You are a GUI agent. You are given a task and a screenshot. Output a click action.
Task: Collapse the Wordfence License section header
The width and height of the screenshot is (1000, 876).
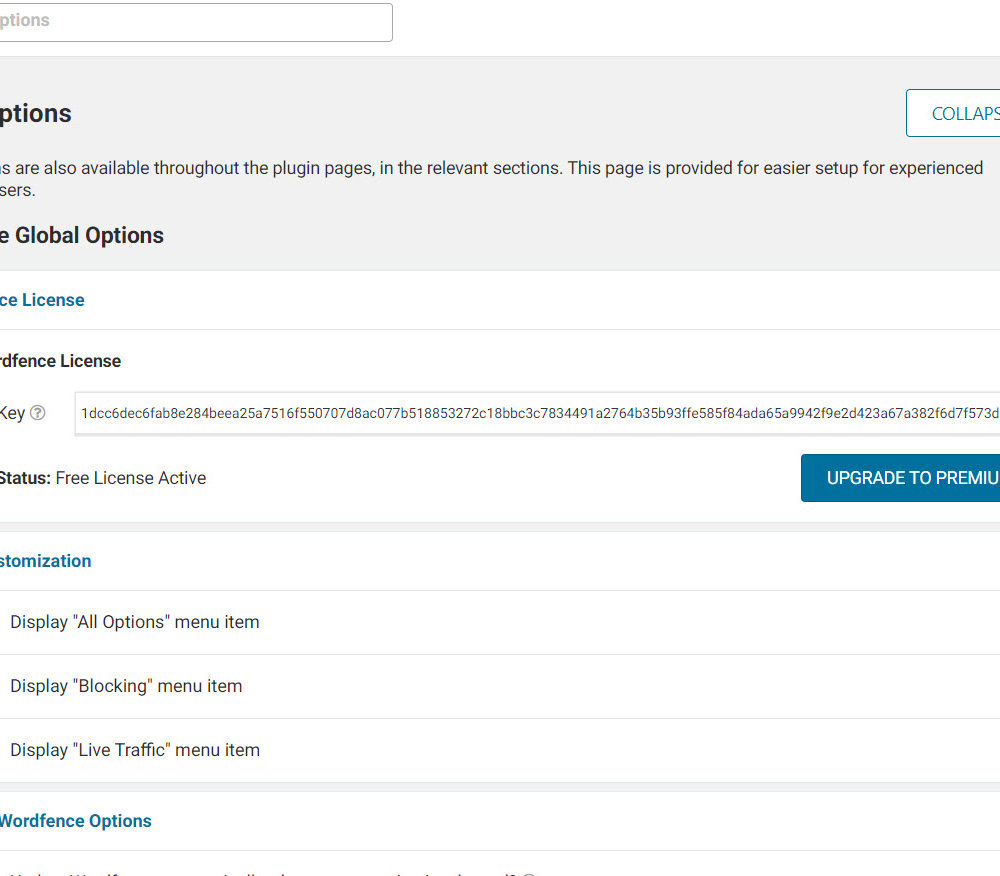click(42, 300)
